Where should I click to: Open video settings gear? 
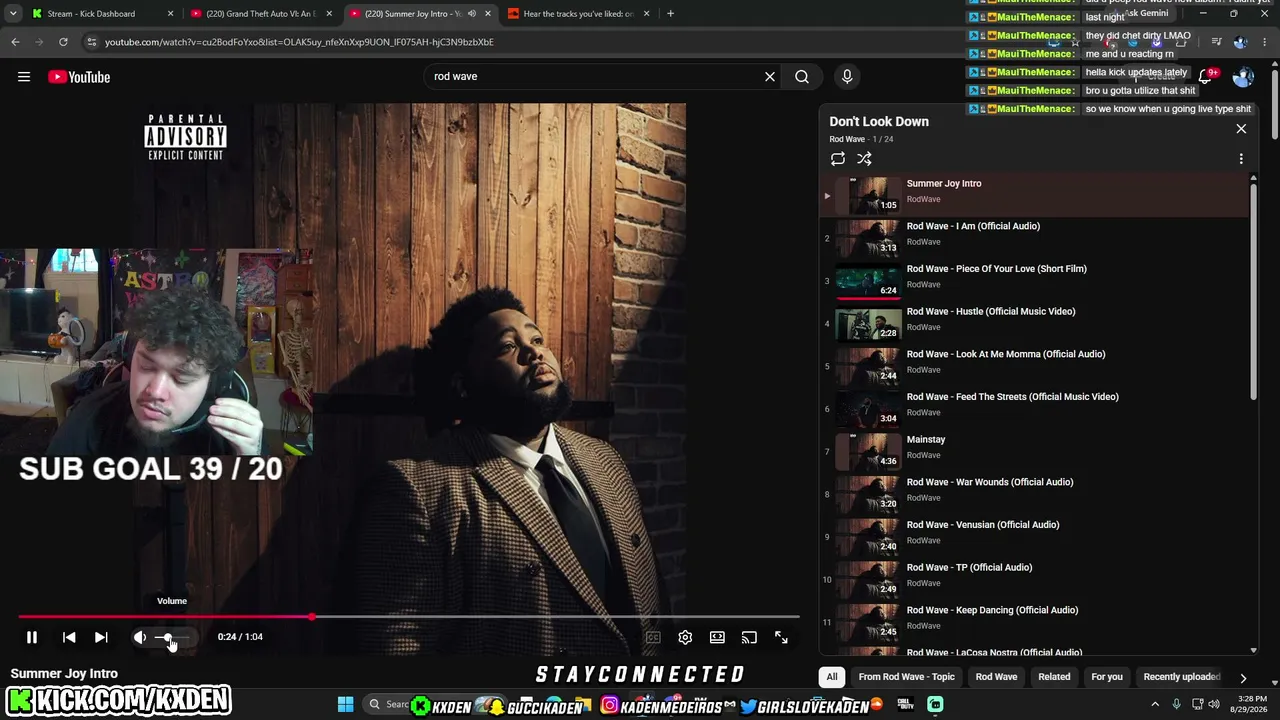685,637
